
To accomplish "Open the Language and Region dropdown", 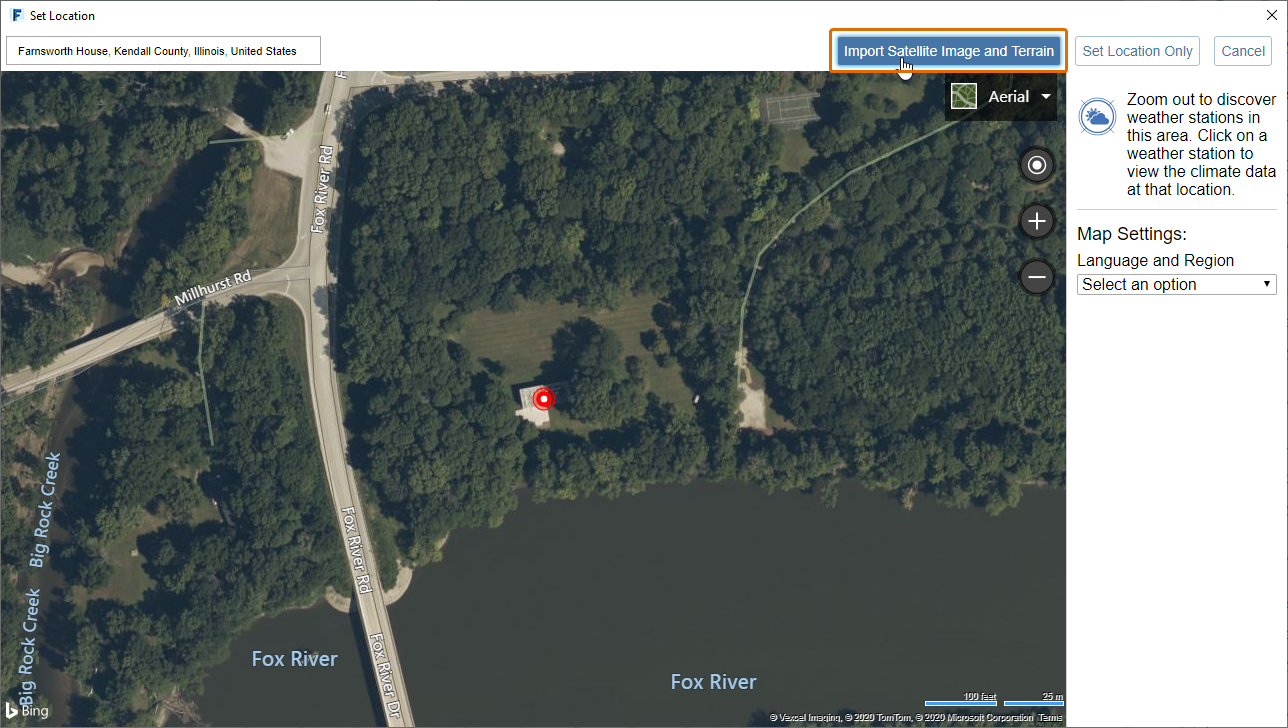I will coord(1177,284).
